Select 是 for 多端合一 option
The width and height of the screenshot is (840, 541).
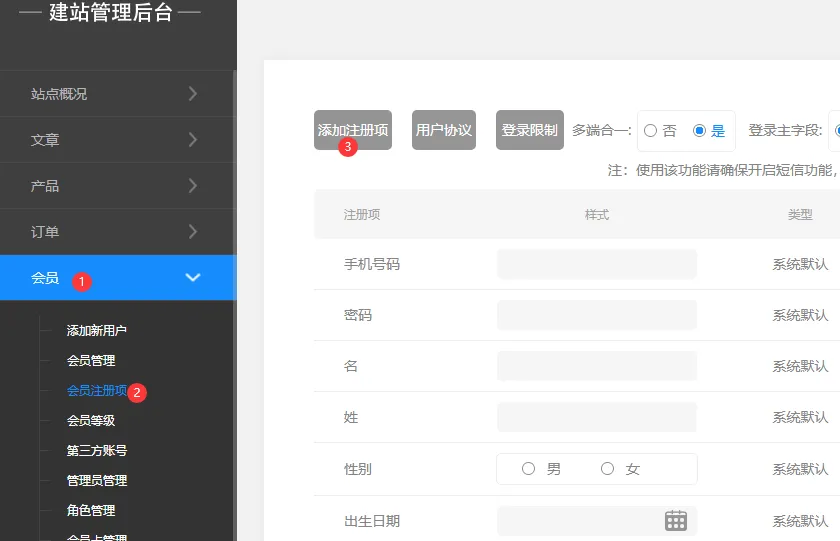[700, 131]
